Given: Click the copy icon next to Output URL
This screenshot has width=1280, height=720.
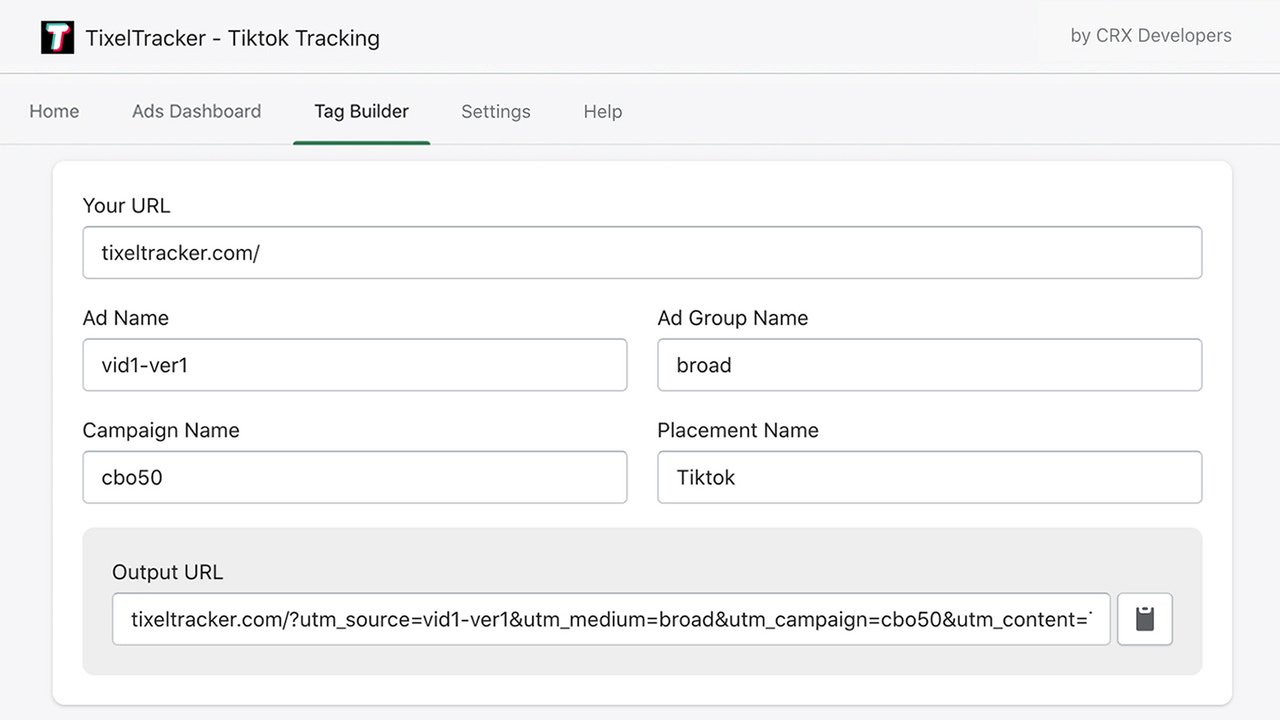Looking at the screenshot, I should pyautogui.click(x=1144, y=619).
